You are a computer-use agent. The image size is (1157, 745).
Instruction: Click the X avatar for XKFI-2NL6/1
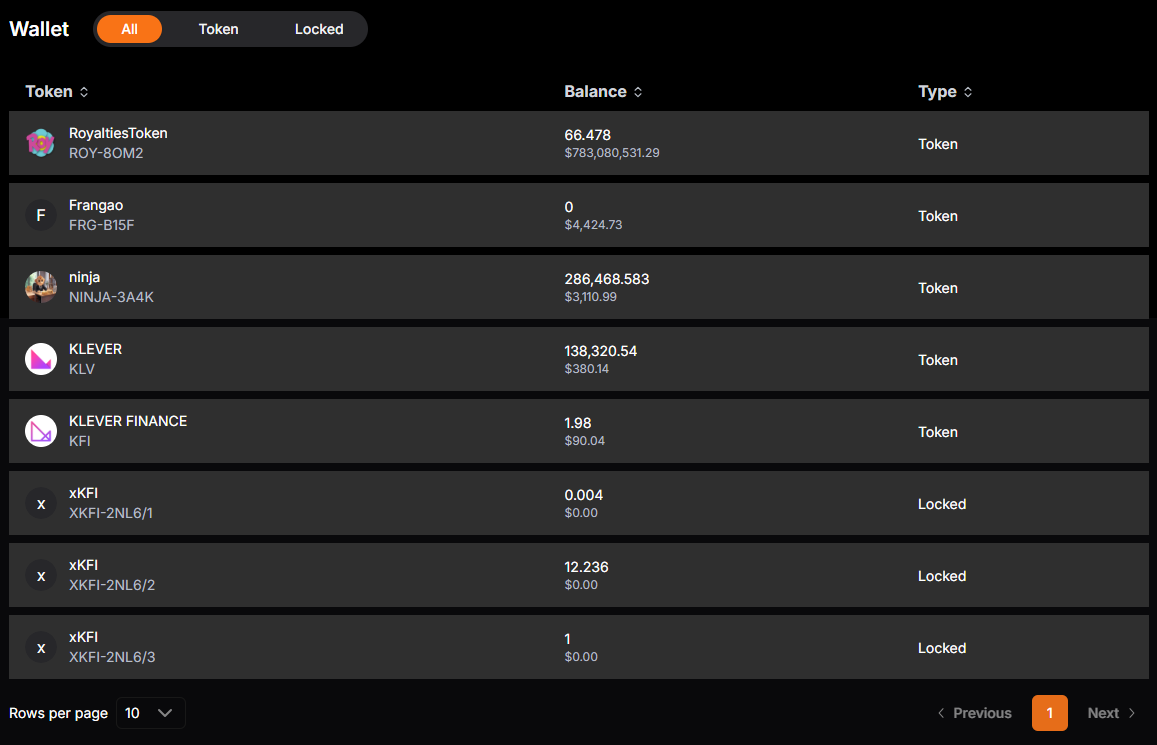[x=41, y=503]
